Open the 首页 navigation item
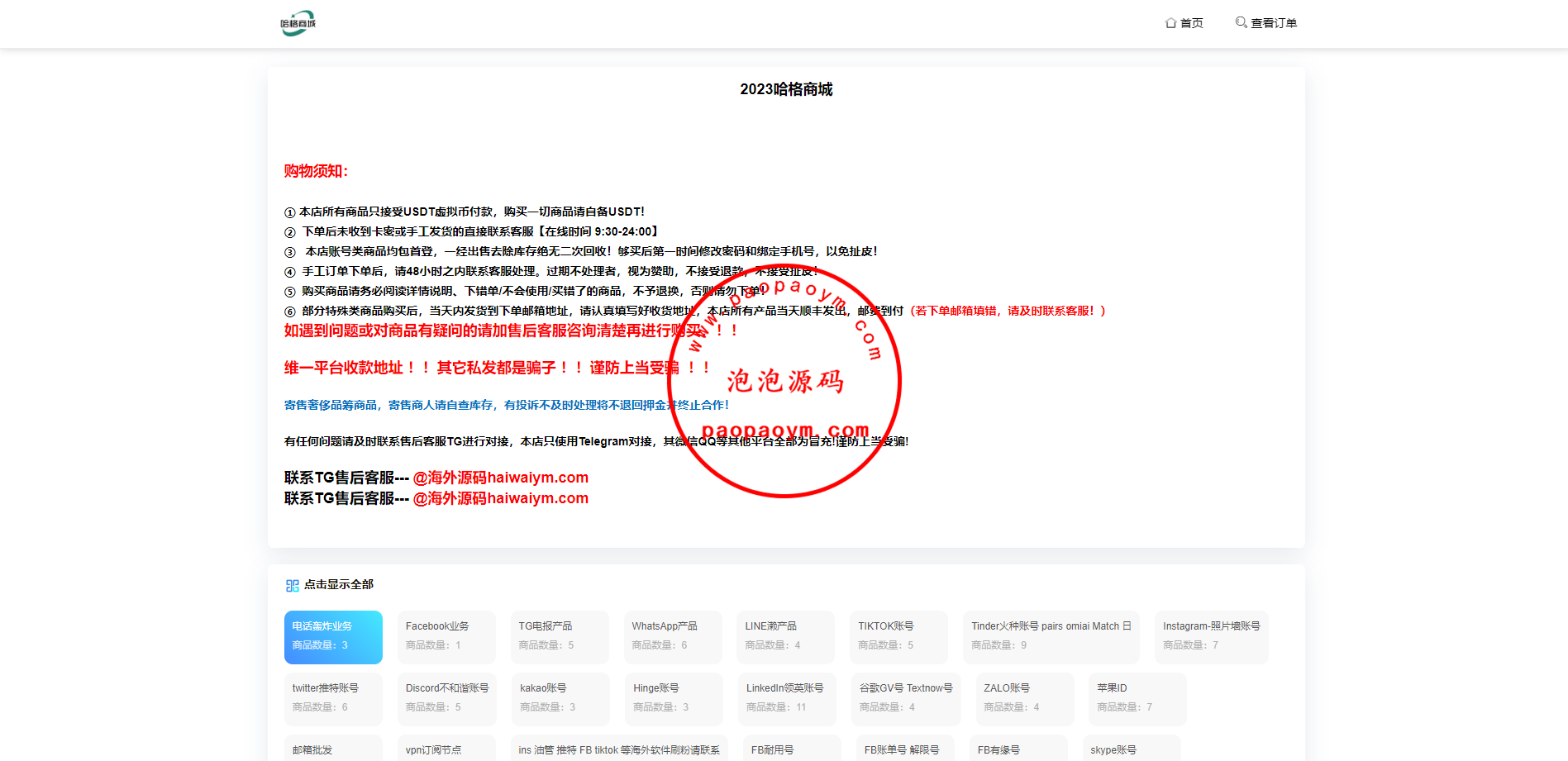The height and width of the screenshot is (761, 1568). [x=1190, y=22]
